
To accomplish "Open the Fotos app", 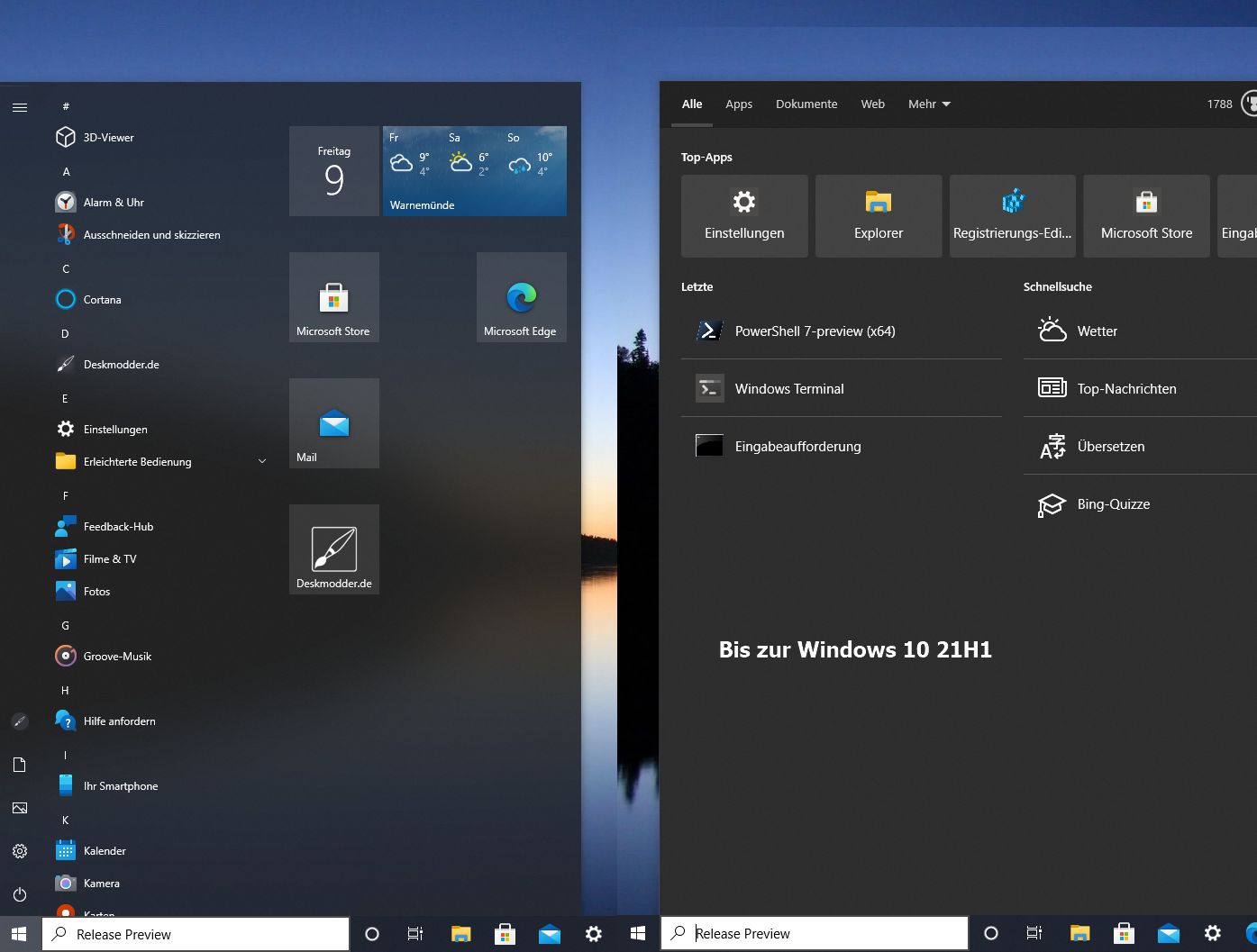I will coord(160,591).
